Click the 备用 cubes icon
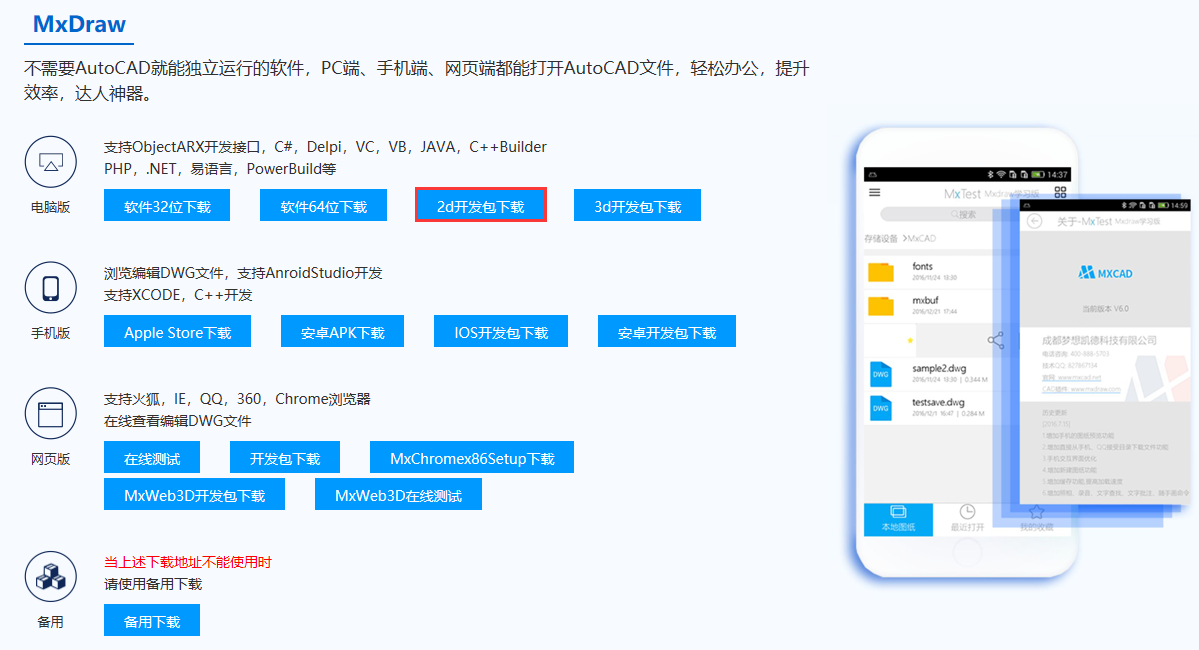 point(50,576)
